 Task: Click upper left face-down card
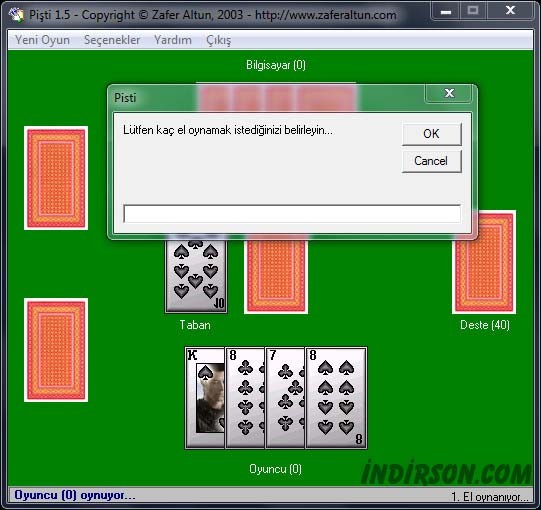[56, 178]
